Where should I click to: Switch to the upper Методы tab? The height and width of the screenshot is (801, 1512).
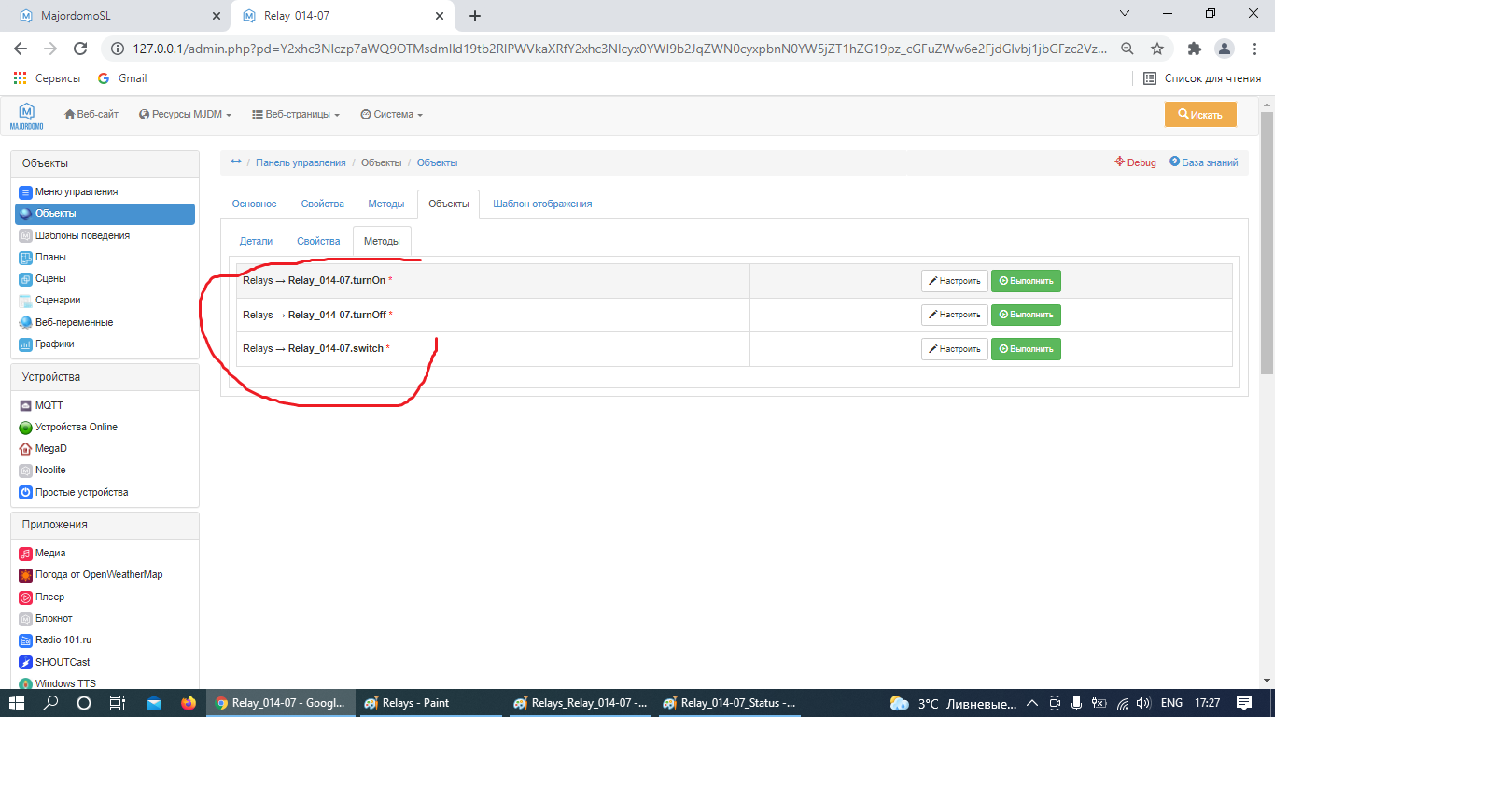click(x=386, y=204)
